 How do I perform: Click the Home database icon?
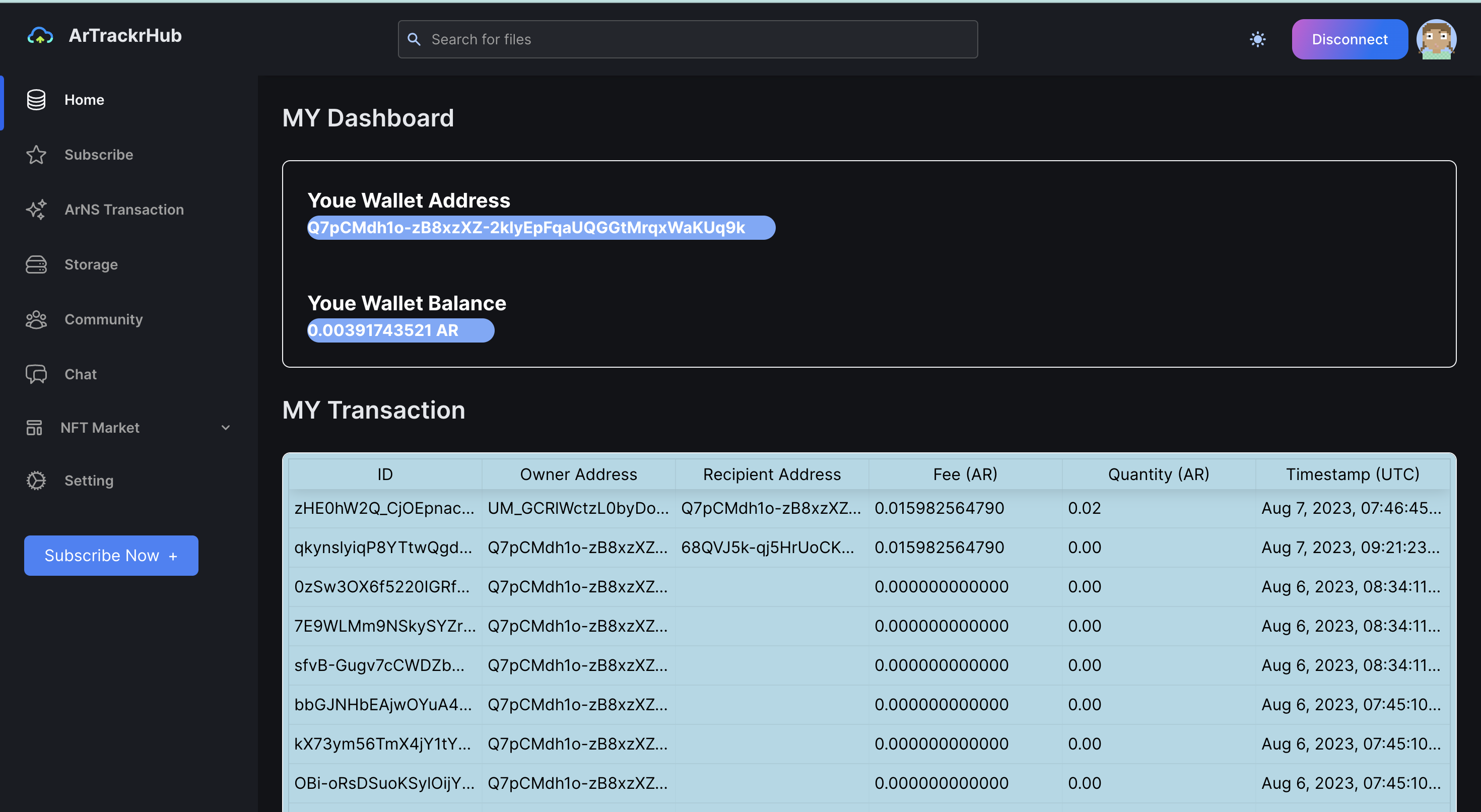point(36,100)
